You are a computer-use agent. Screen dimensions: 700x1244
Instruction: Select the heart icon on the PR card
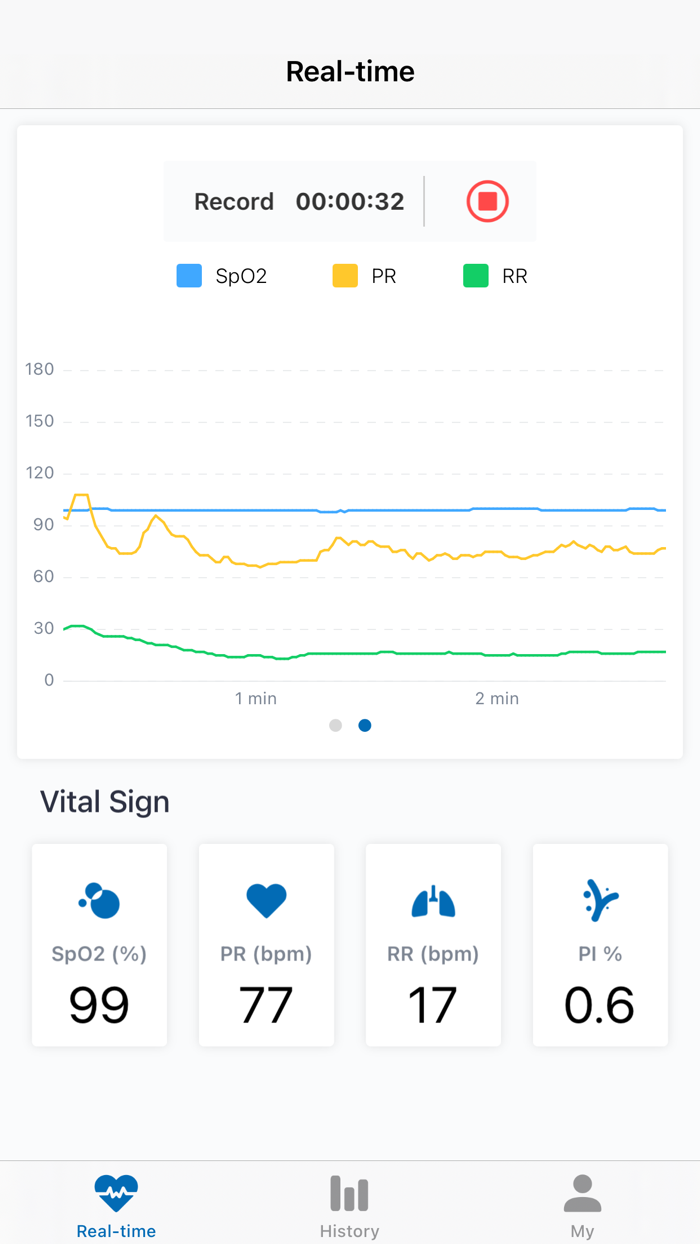point(266,899)
